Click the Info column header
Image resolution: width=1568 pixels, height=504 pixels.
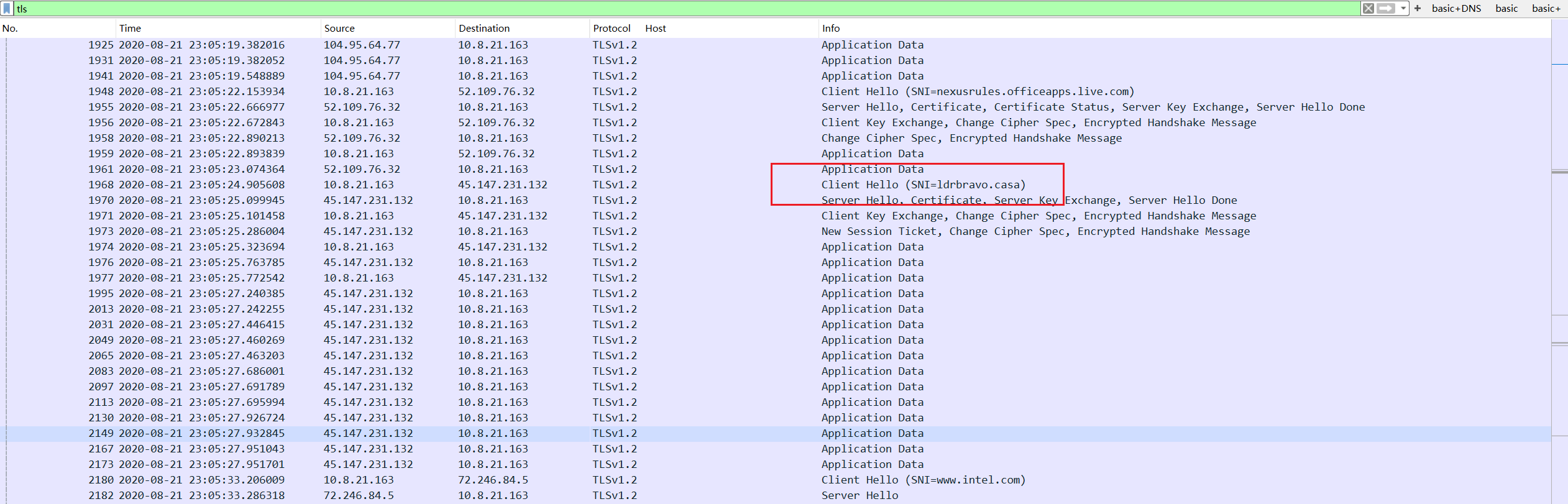coord(831,29)
